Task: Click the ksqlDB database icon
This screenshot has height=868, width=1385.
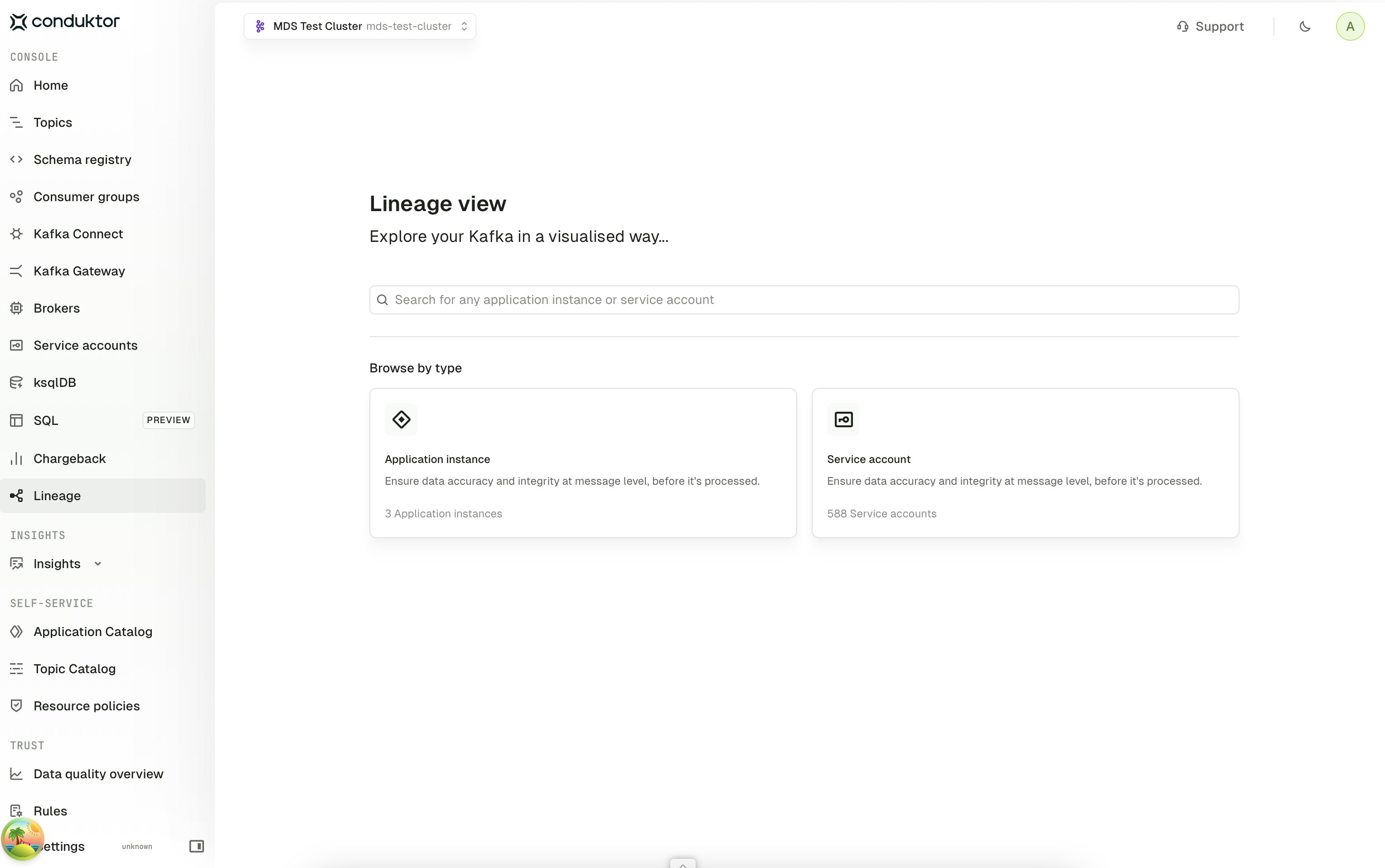Action: pos(17,382)
